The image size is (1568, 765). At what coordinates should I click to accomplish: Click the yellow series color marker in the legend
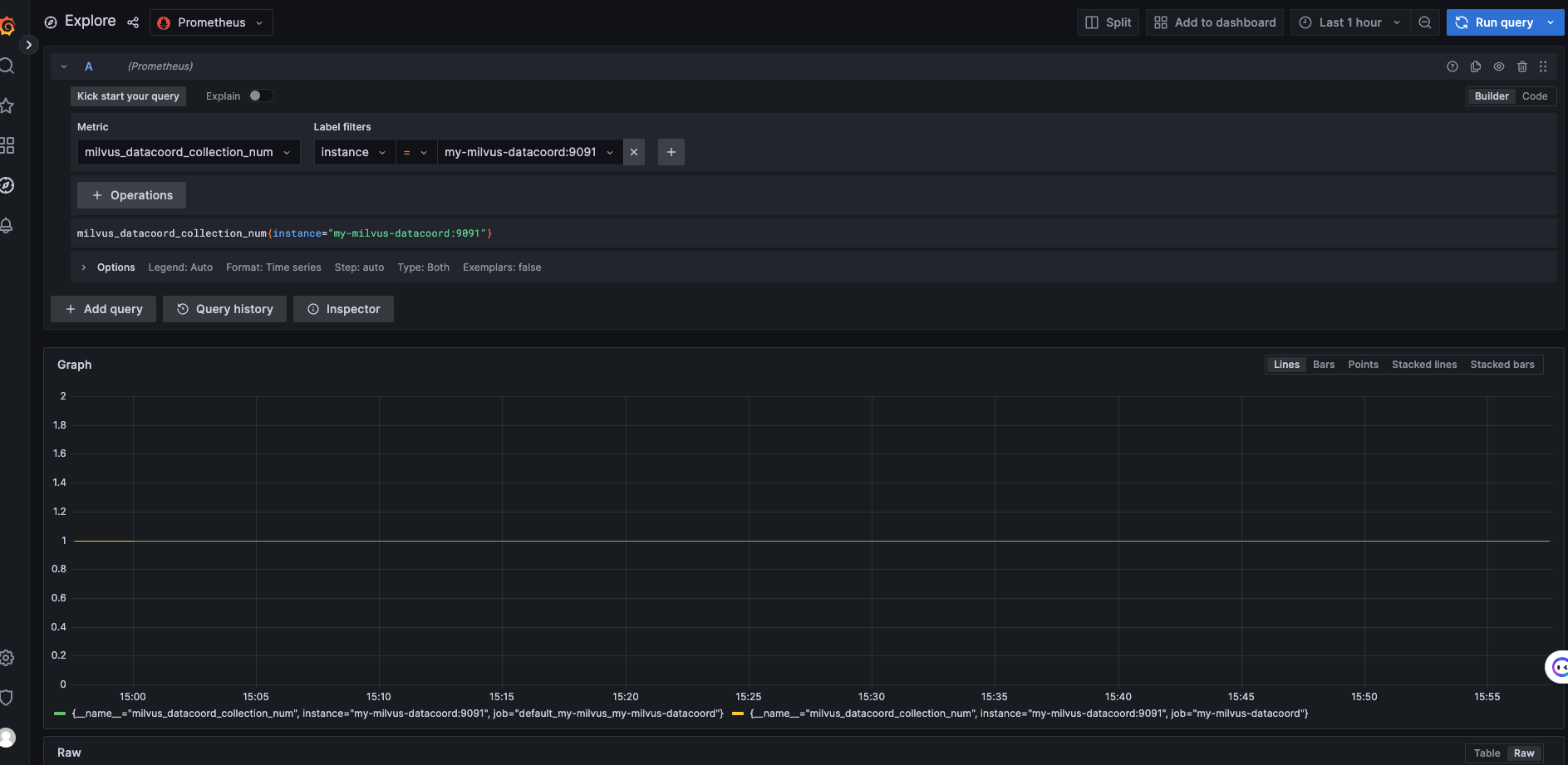(x=739, y=713)
